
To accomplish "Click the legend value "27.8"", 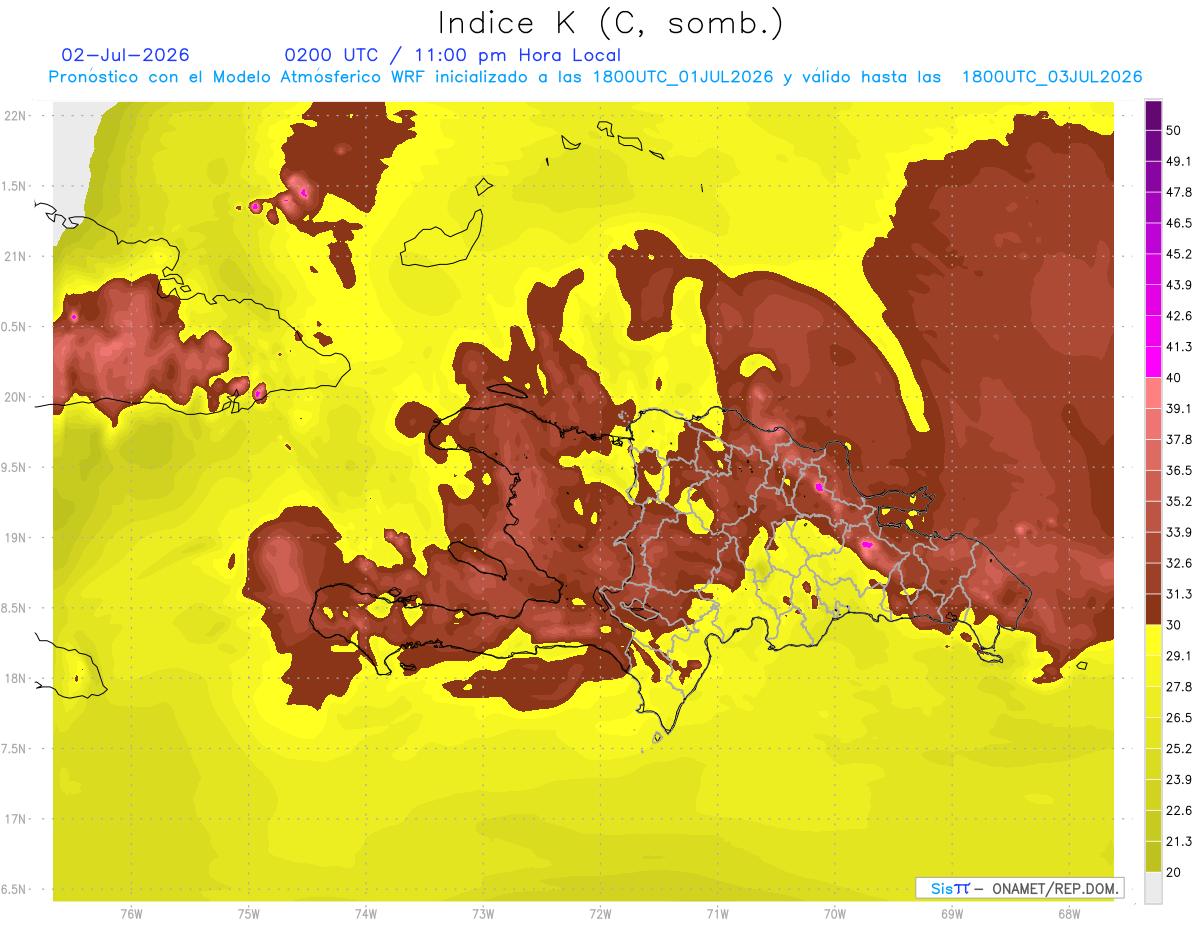I will [1180, 687].
